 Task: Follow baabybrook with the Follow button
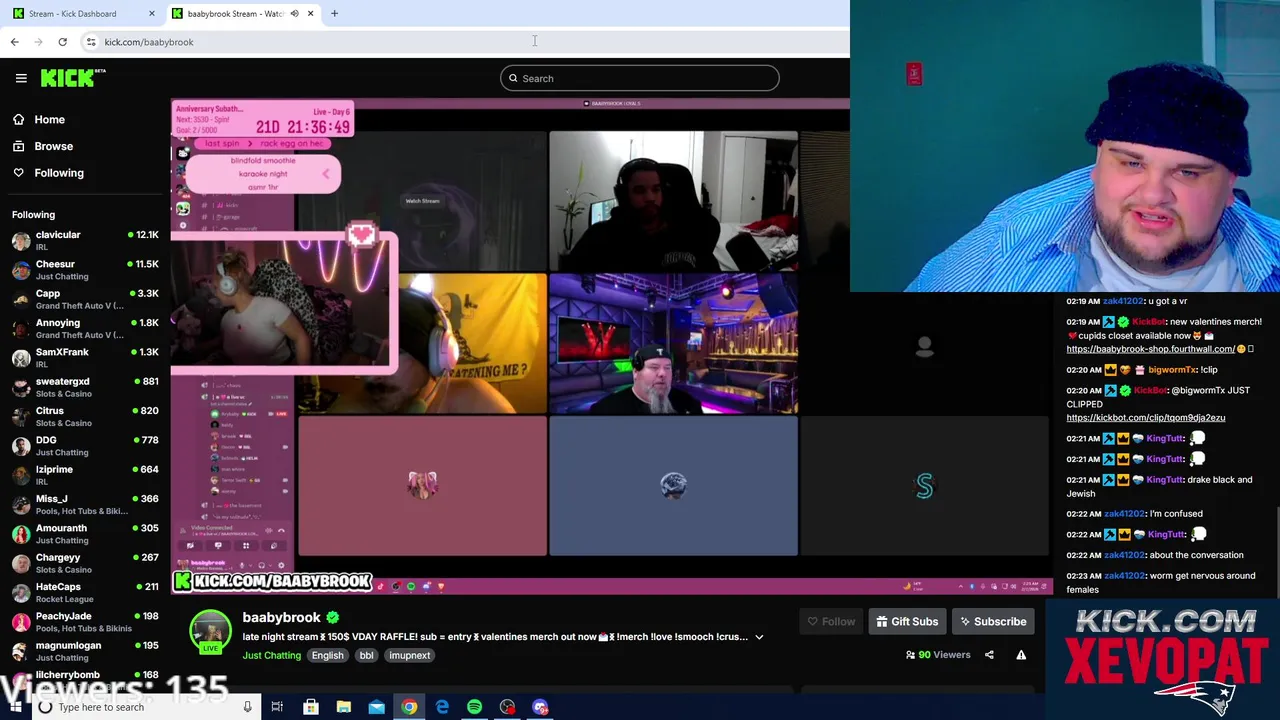[831, 622]
